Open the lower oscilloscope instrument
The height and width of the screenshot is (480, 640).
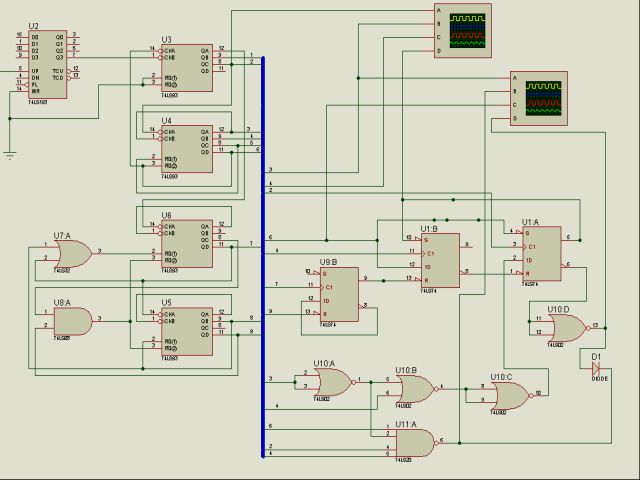(x=539, y=97)
